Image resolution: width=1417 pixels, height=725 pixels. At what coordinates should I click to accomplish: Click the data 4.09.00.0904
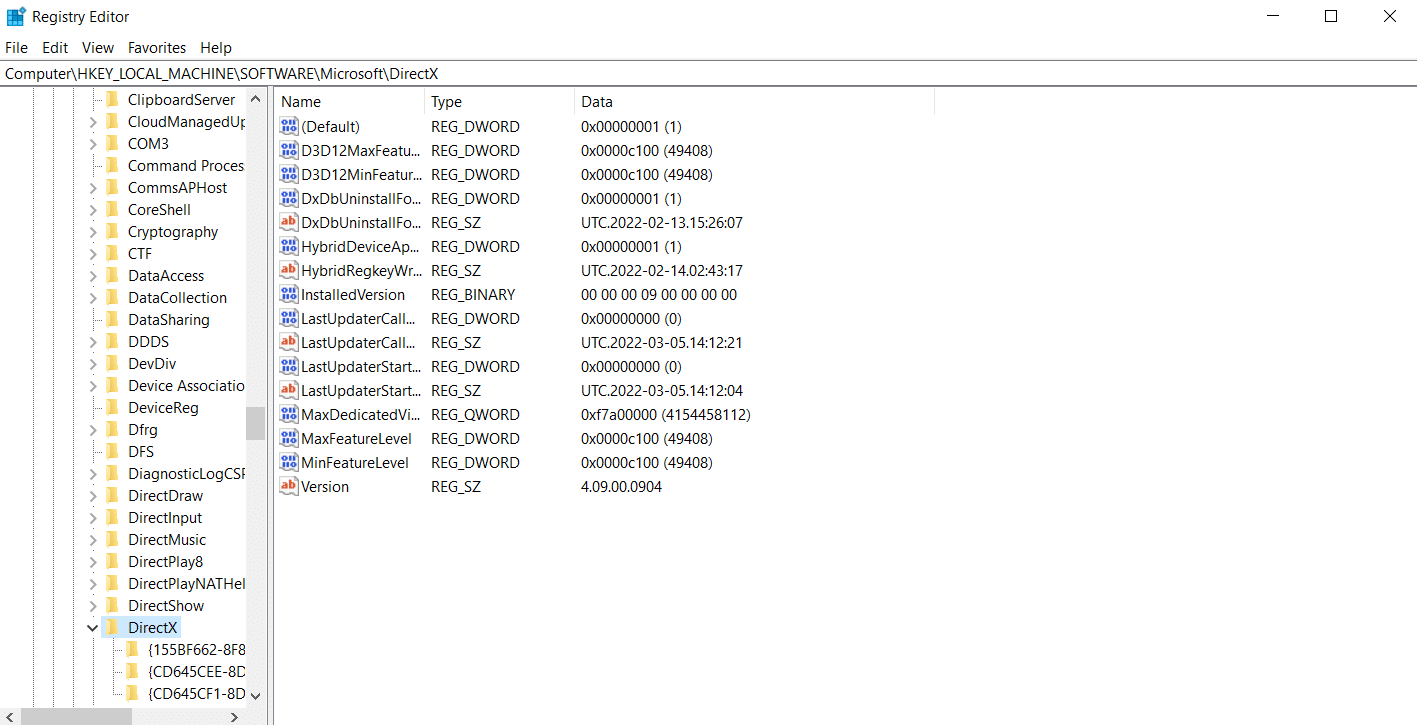pyautogui.click(x=621, y=487)
